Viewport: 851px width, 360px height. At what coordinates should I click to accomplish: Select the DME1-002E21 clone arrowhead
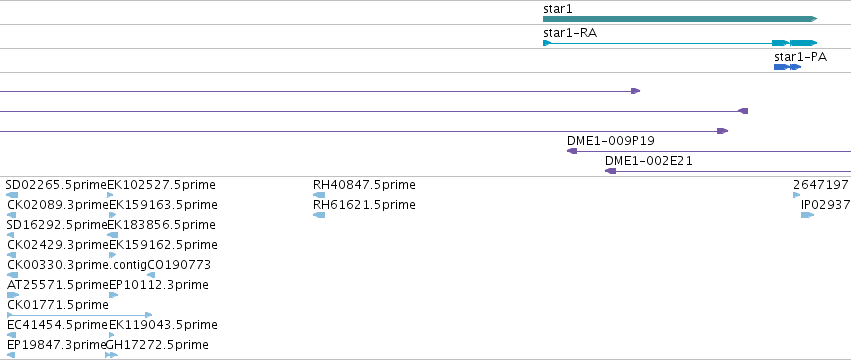[611, 171]
